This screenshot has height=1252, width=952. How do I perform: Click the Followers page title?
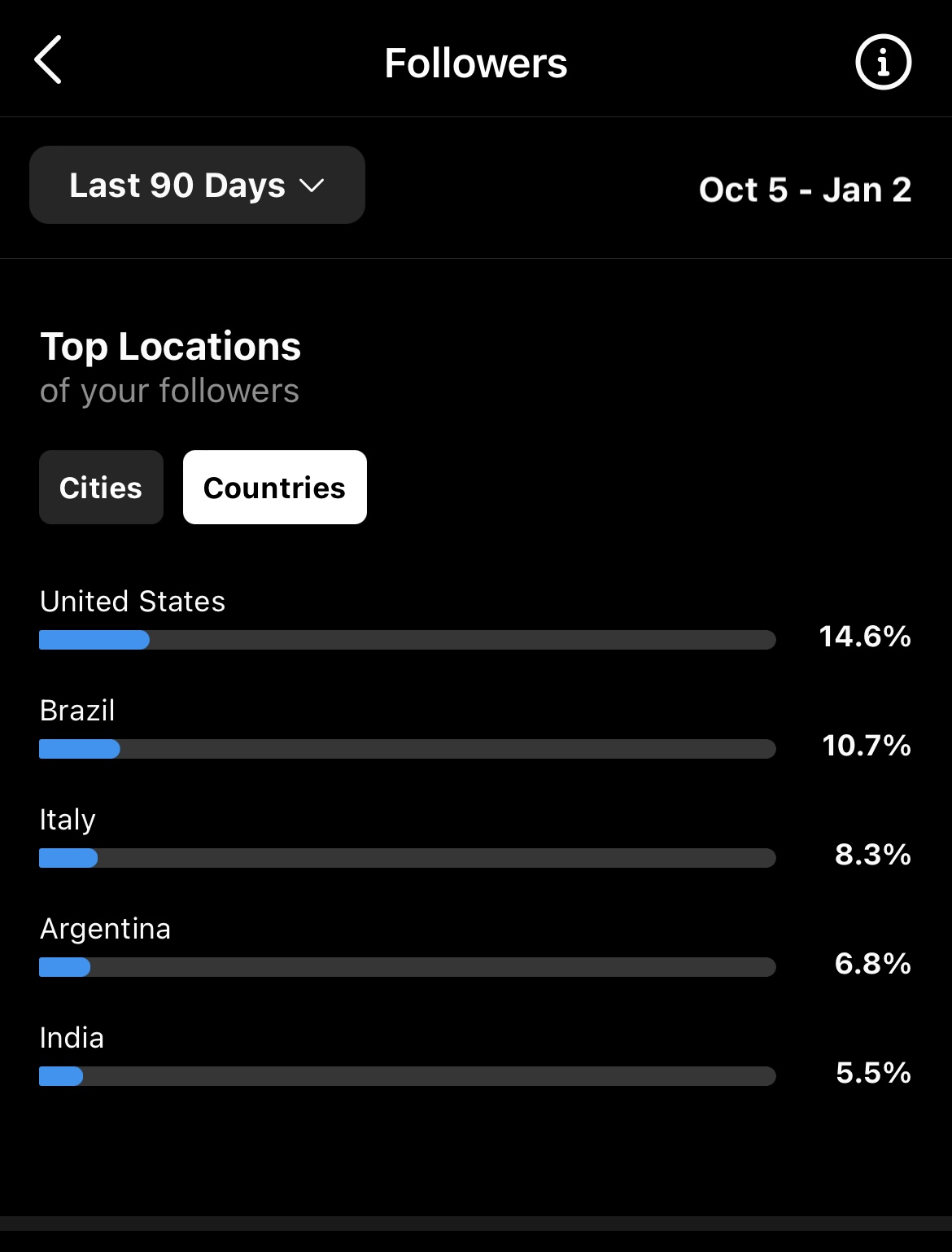tap(476, 63)
